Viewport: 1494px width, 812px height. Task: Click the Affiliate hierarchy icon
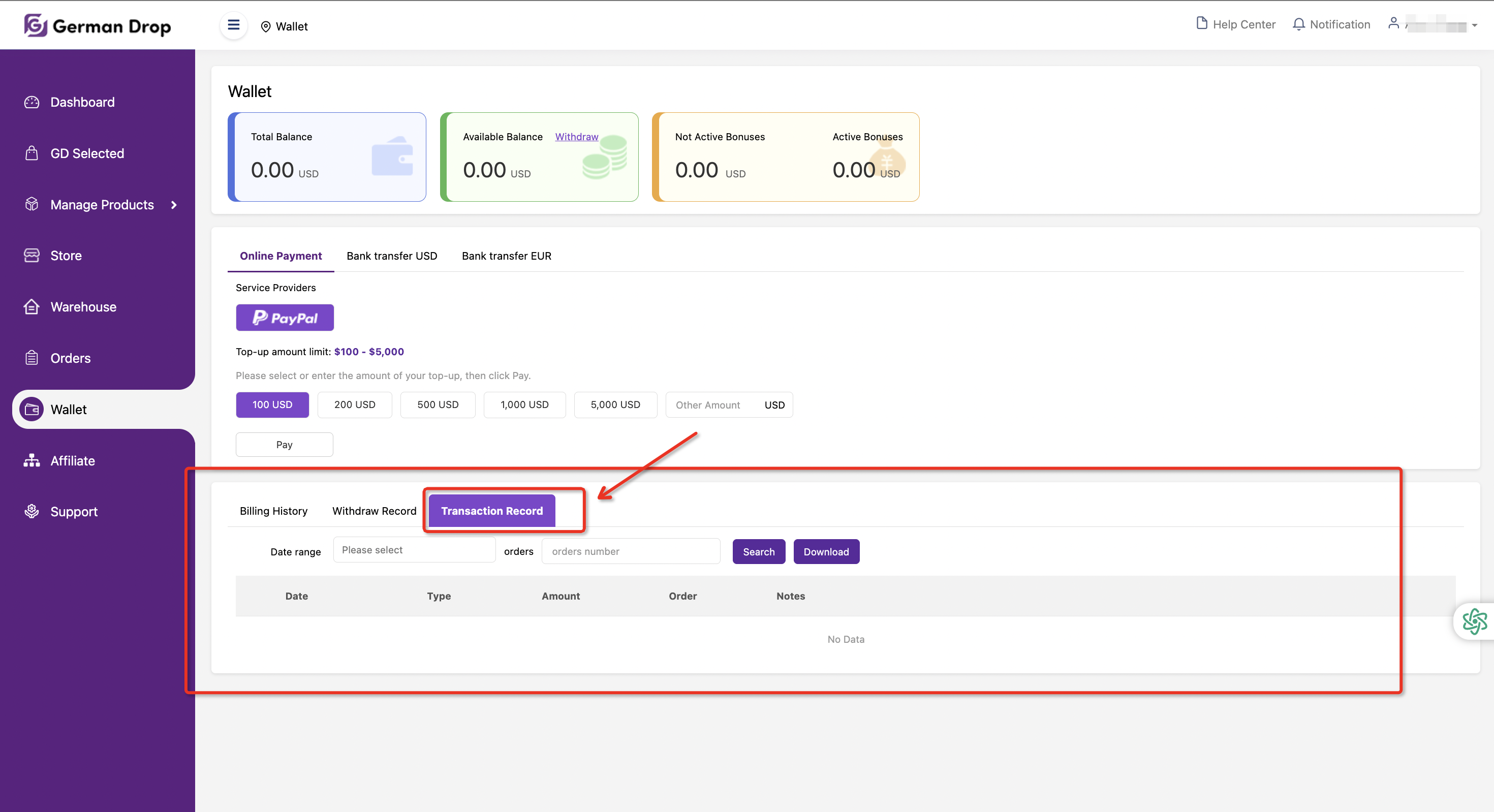tap(32, 460)
